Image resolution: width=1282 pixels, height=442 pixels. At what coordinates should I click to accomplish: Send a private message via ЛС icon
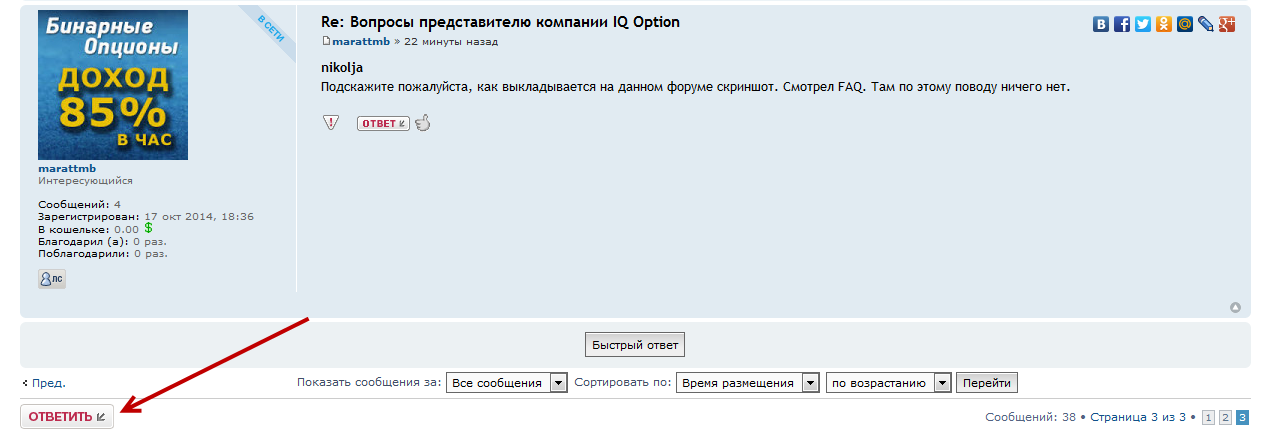coord(52,279)
